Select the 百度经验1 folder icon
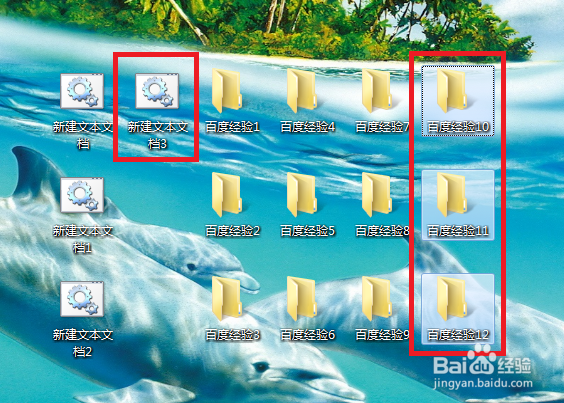564x403 pixels. 227,91
